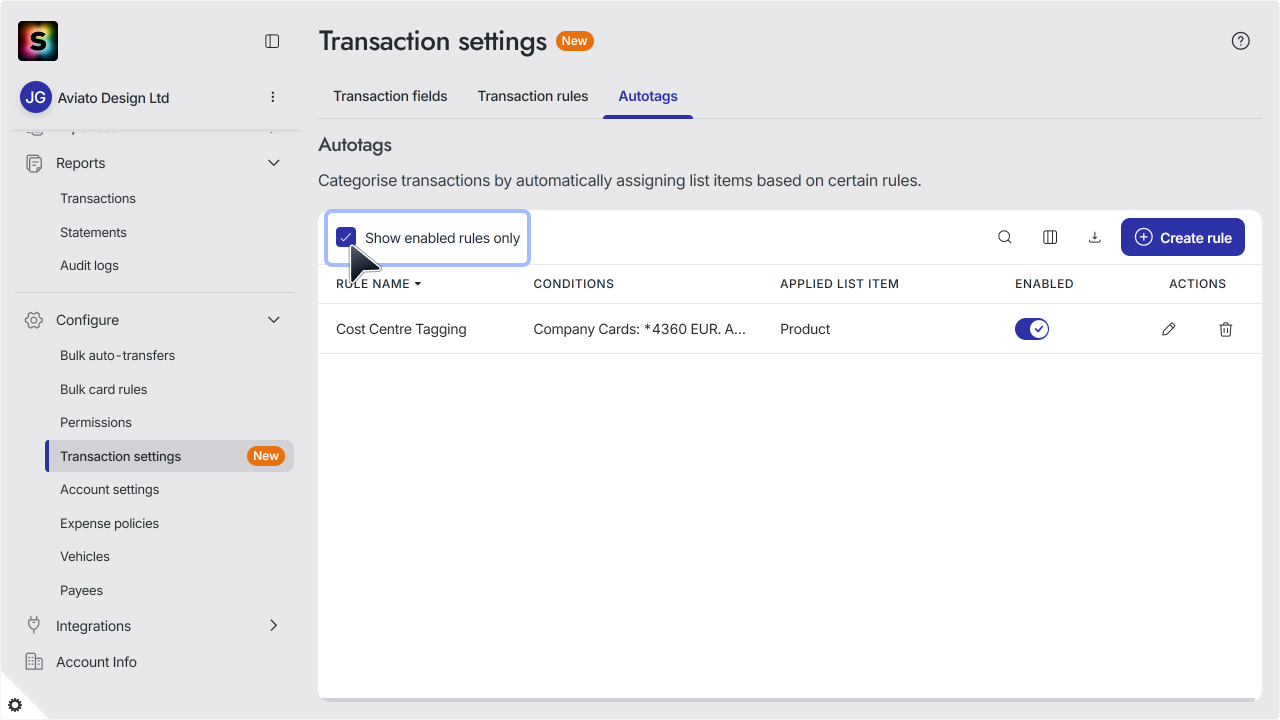Click the orange New badge by title
Image resolution: width=1280 pixels, height=720 pixels.
coord(575,41)
